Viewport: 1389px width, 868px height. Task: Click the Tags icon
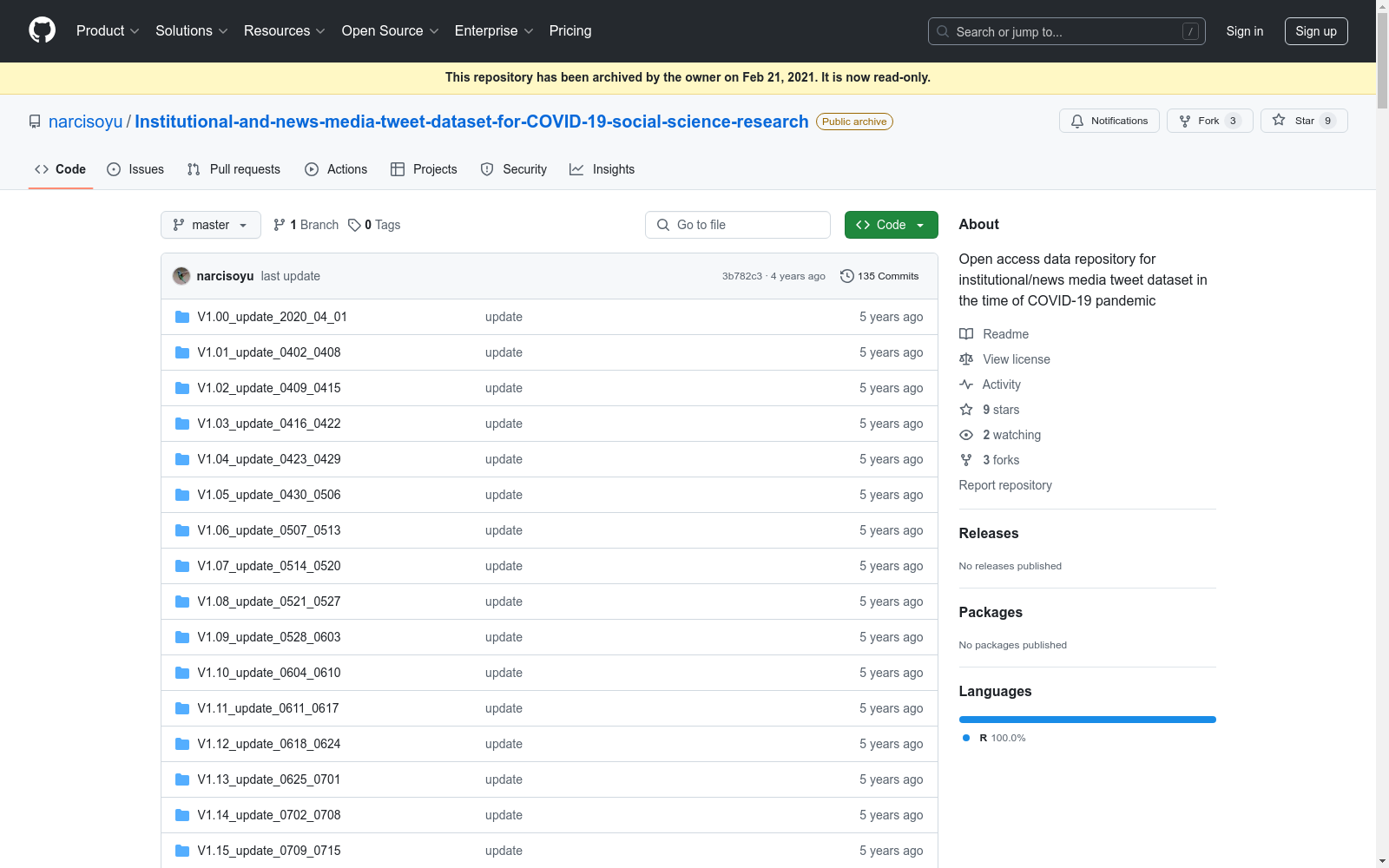(x=354, y=225)
